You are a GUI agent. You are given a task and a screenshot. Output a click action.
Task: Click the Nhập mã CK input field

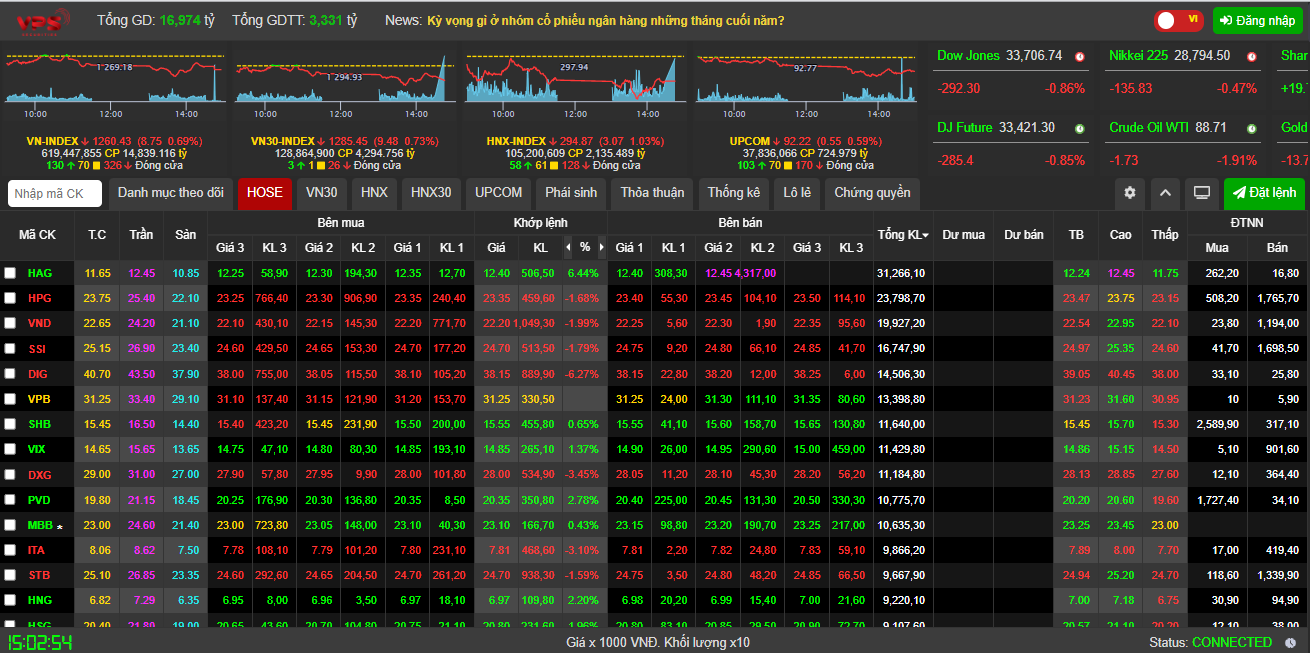coord(55,193)
